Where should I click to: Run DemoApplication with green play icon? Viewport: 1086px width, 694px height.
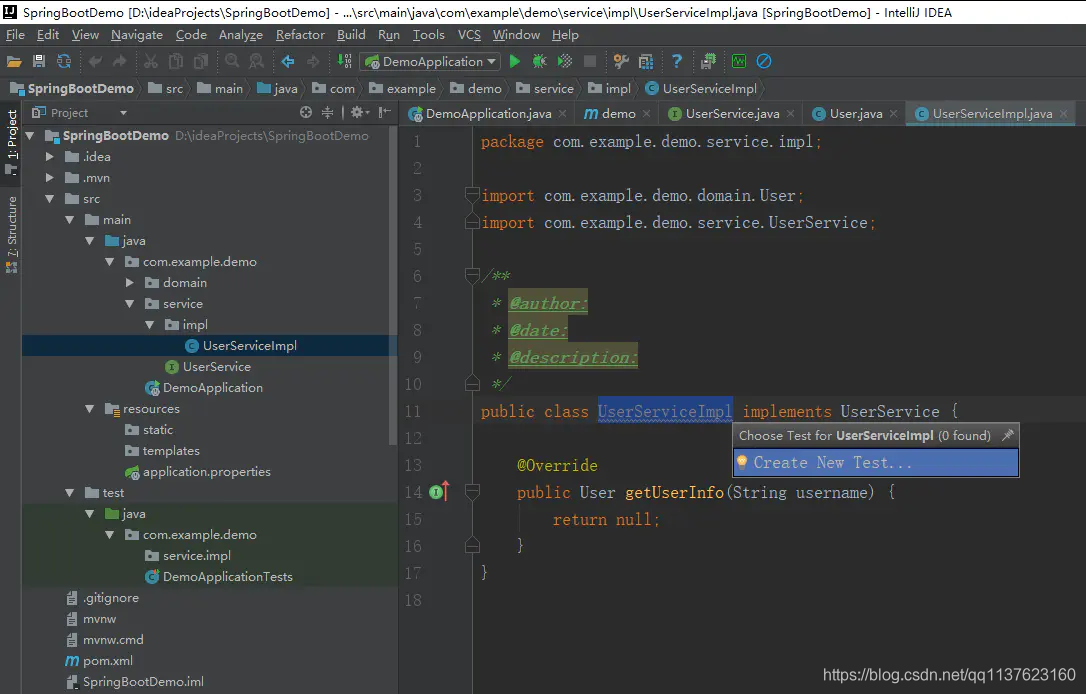click(515, 62)
